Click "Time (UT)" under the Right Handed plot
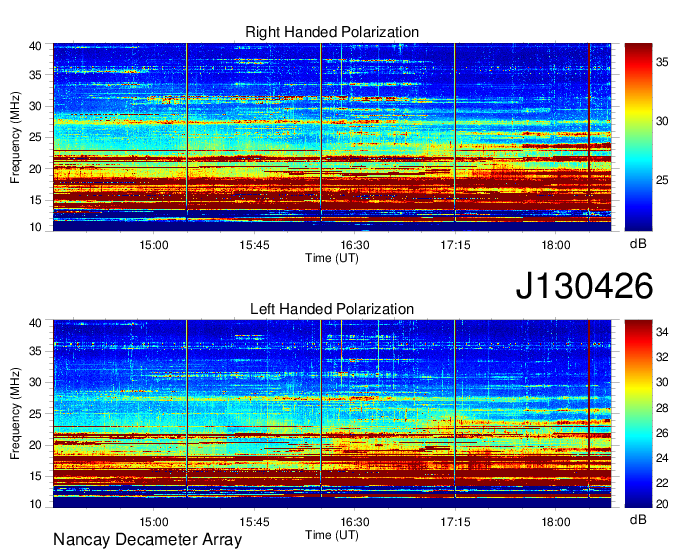 [332, 258]
